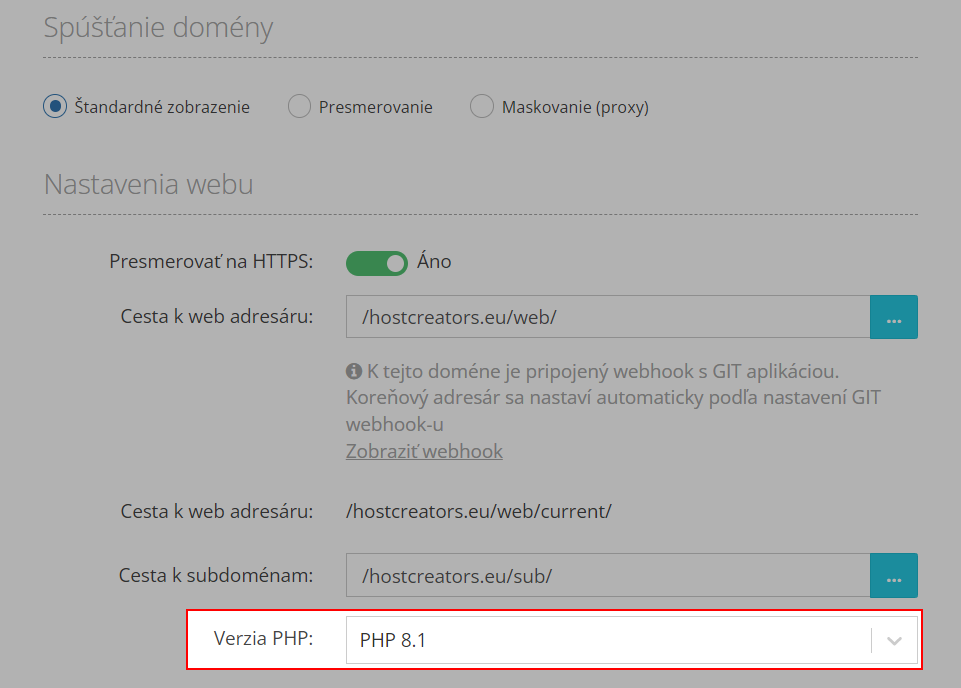961x688 pixels.
Task: Click the Verzia PHP label
Action: click(x=264, y=638)
